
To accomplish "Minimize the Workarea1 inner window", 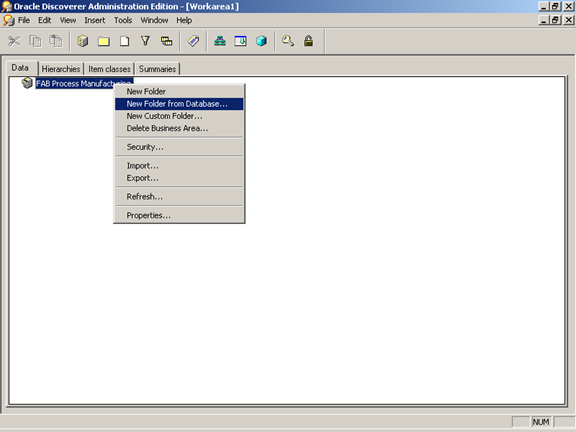I will [543, 20].
